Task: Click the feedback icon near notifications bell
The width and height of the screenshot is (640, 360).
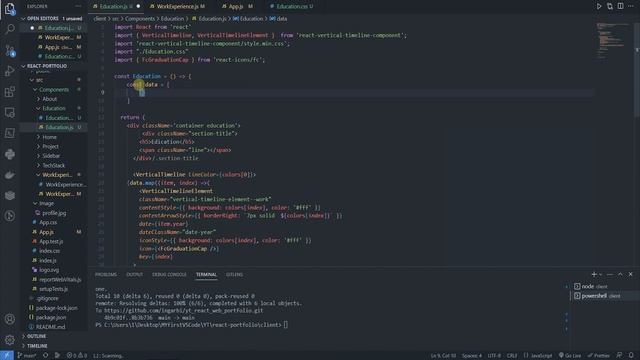Action: click(x=619, y=356)
